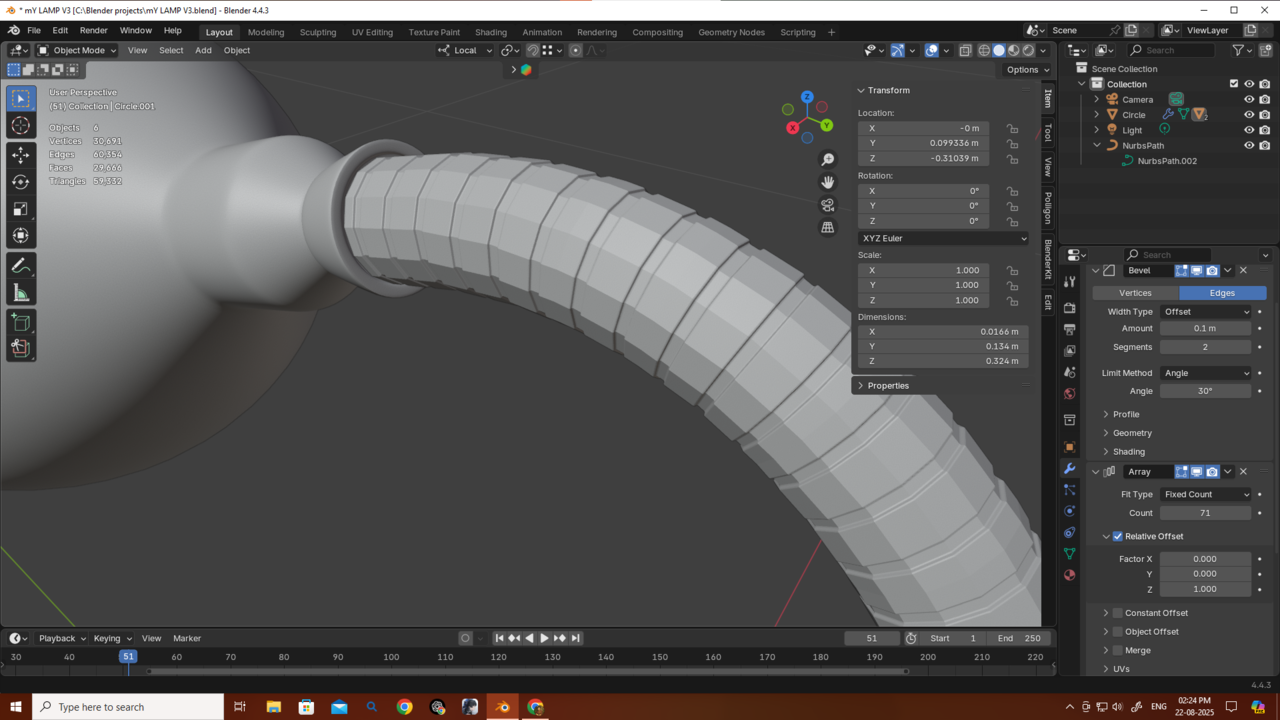Click the Windows taskbar search box

point(128,707)
